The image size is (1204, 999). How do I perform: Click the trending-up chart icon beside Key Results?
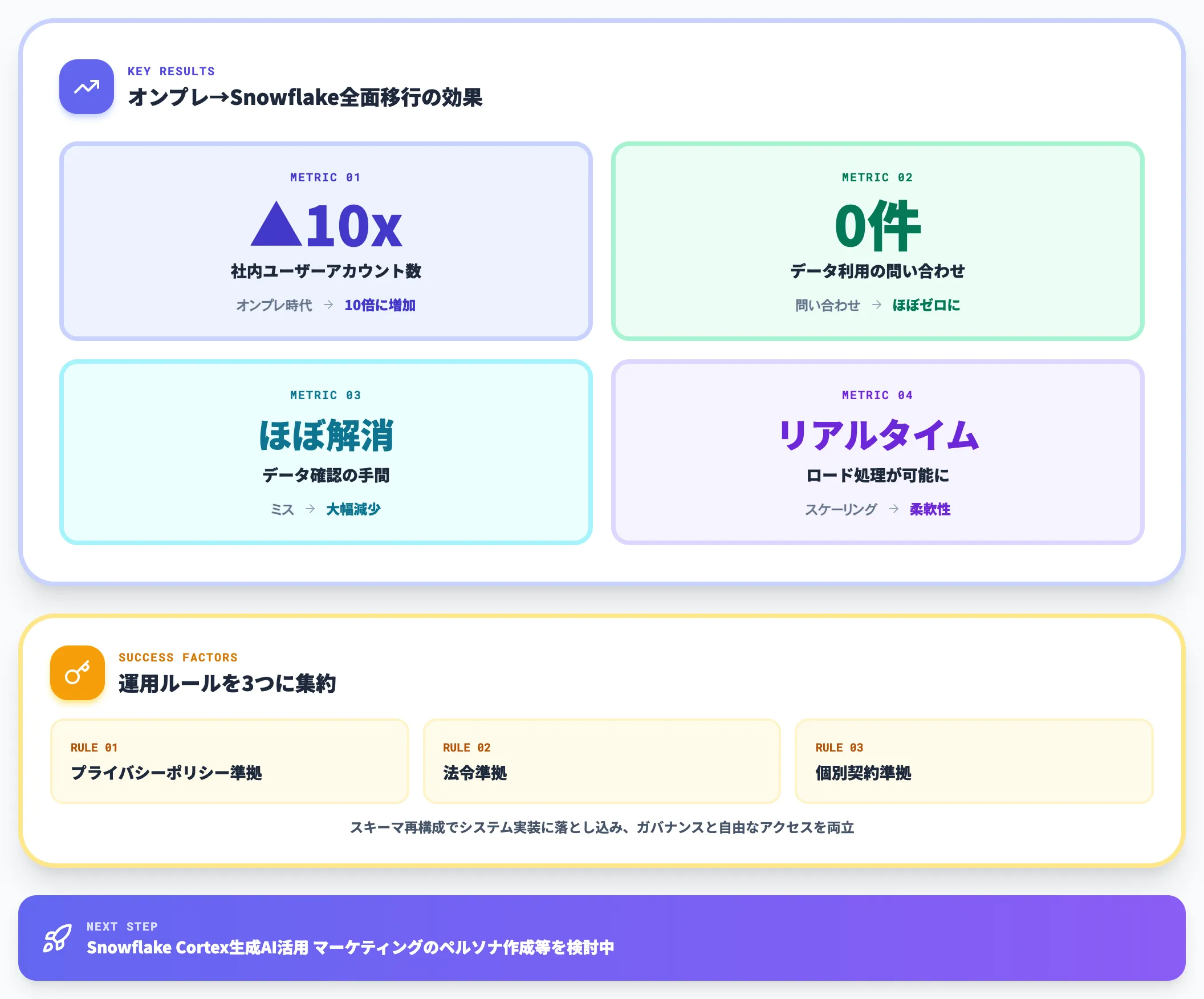[87, 87]
